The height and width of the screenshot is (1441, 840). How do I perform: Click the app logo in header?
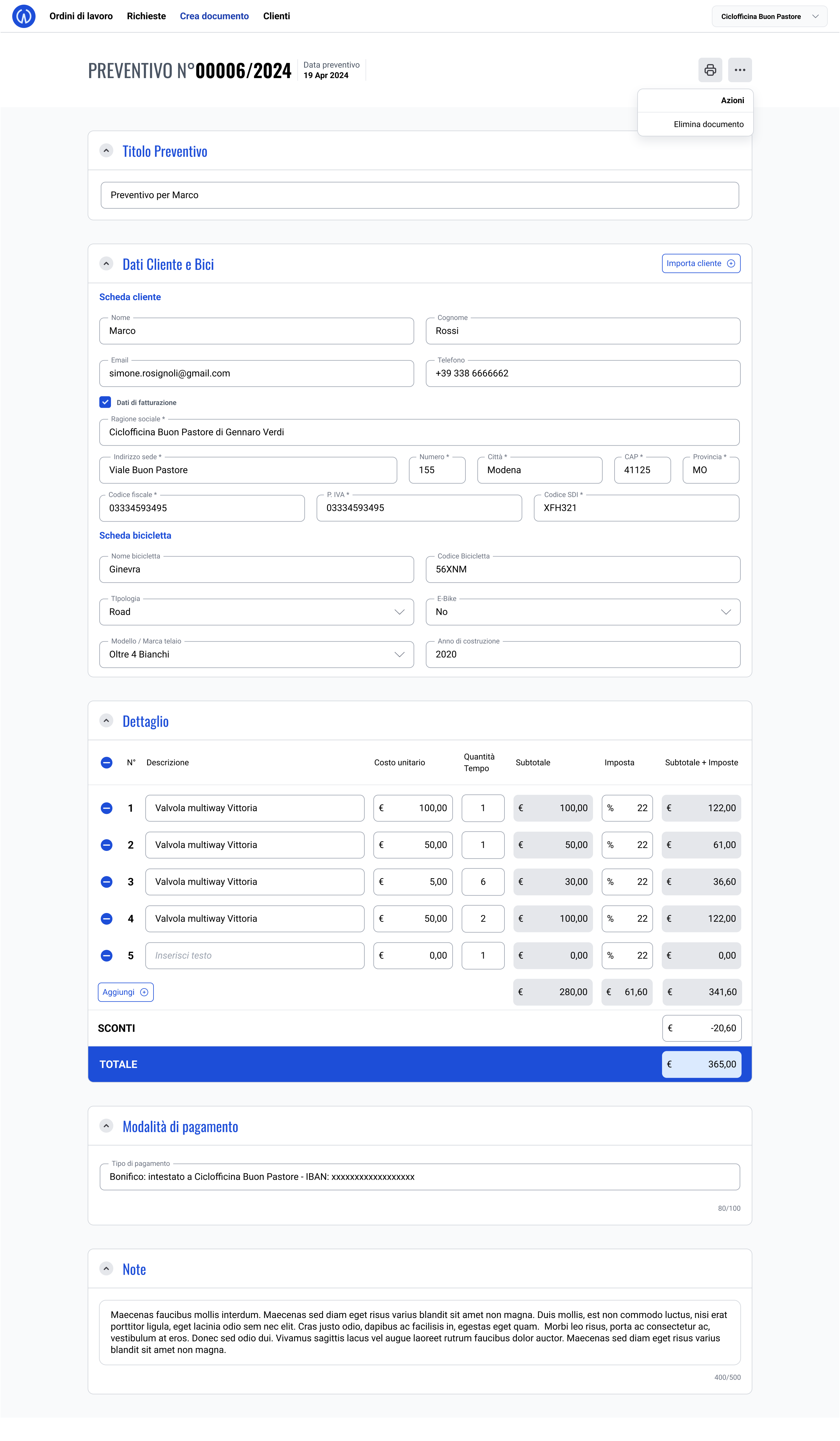[x=23, y=16]
